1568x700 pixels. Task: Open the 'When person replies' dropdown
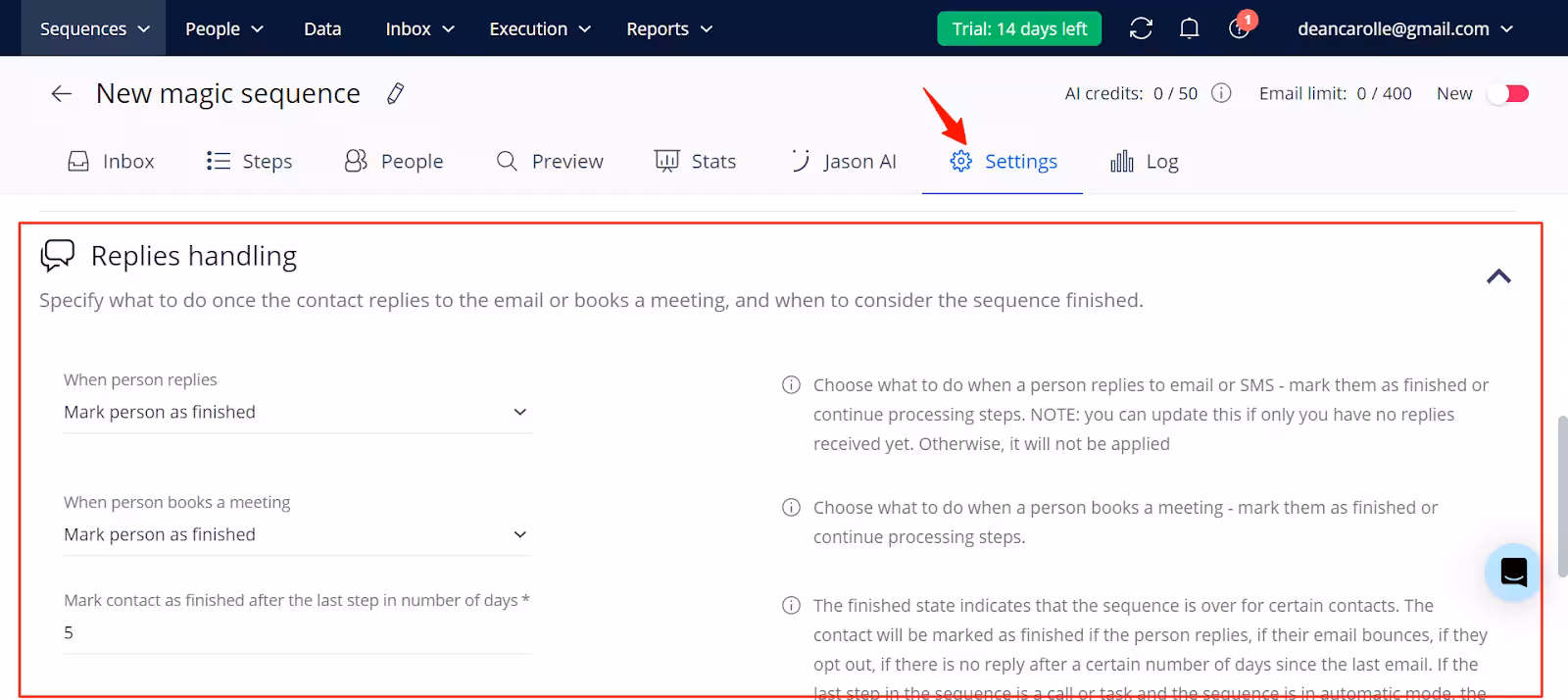point(297,413)
